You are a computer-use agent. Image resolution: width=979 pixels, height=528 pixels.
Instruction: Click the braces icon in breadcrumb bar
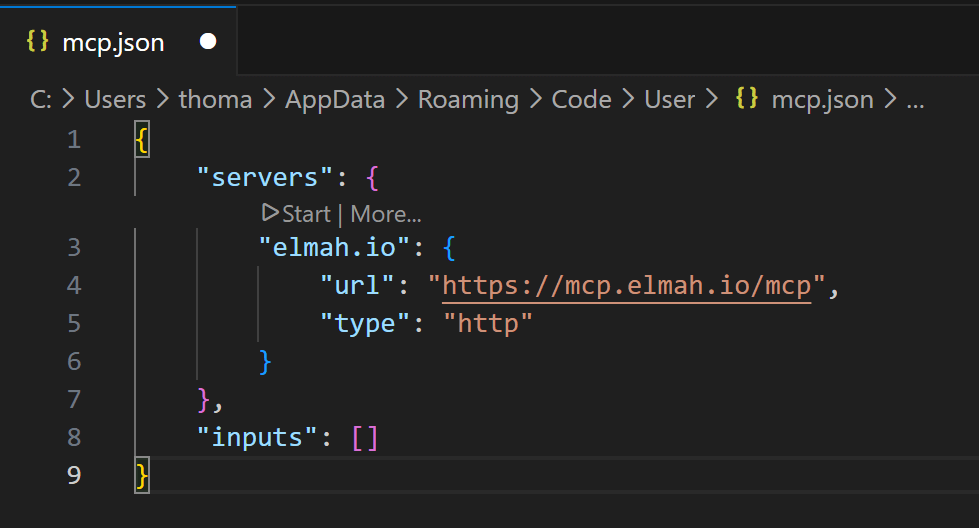point(747,99)
